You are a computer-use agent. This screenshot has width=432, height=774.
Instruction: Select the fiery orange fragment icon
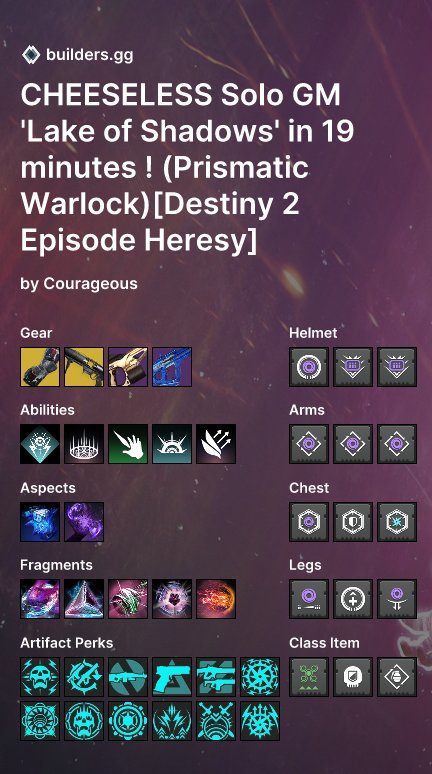[216, 599]
